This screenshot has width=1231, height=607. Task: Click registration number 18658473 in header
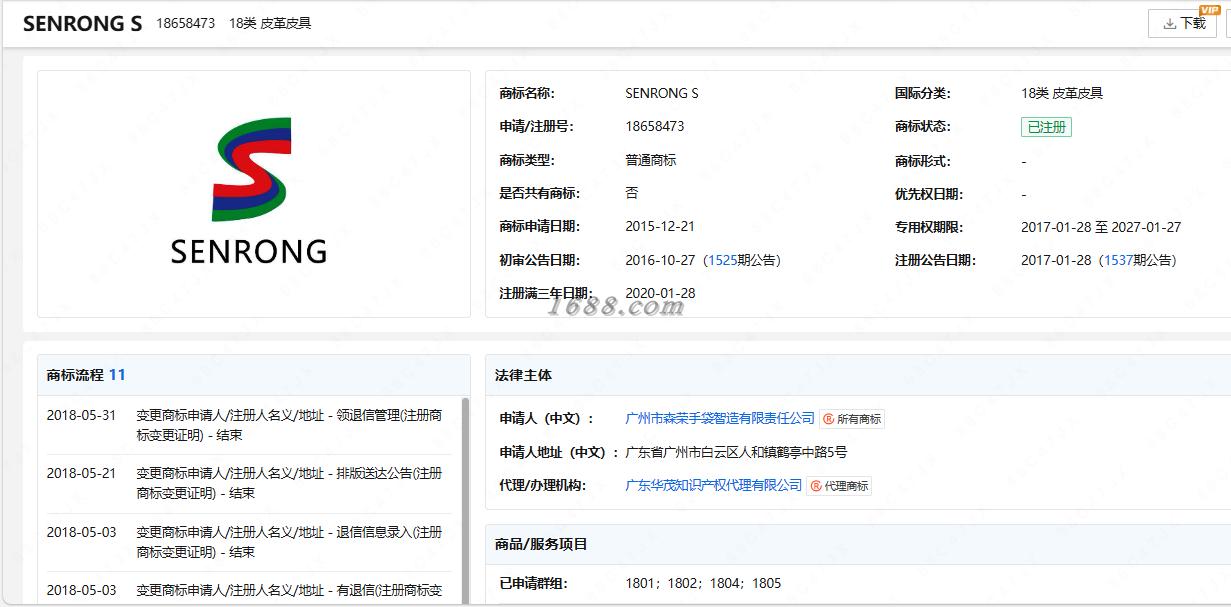(185, 23)
